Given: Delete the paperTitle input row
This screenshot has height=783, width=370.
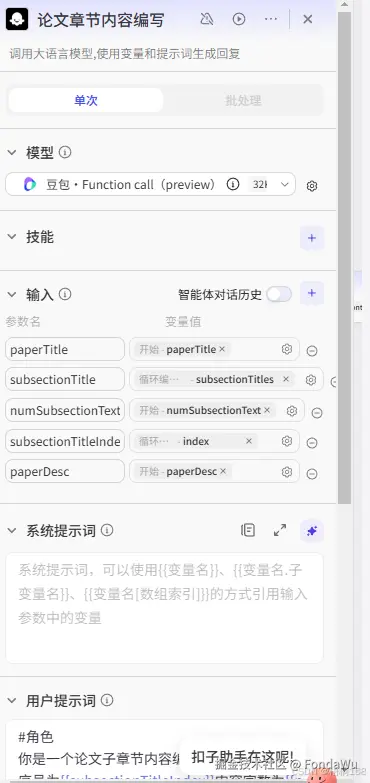Looking at the screenshot, I should 312,351.
